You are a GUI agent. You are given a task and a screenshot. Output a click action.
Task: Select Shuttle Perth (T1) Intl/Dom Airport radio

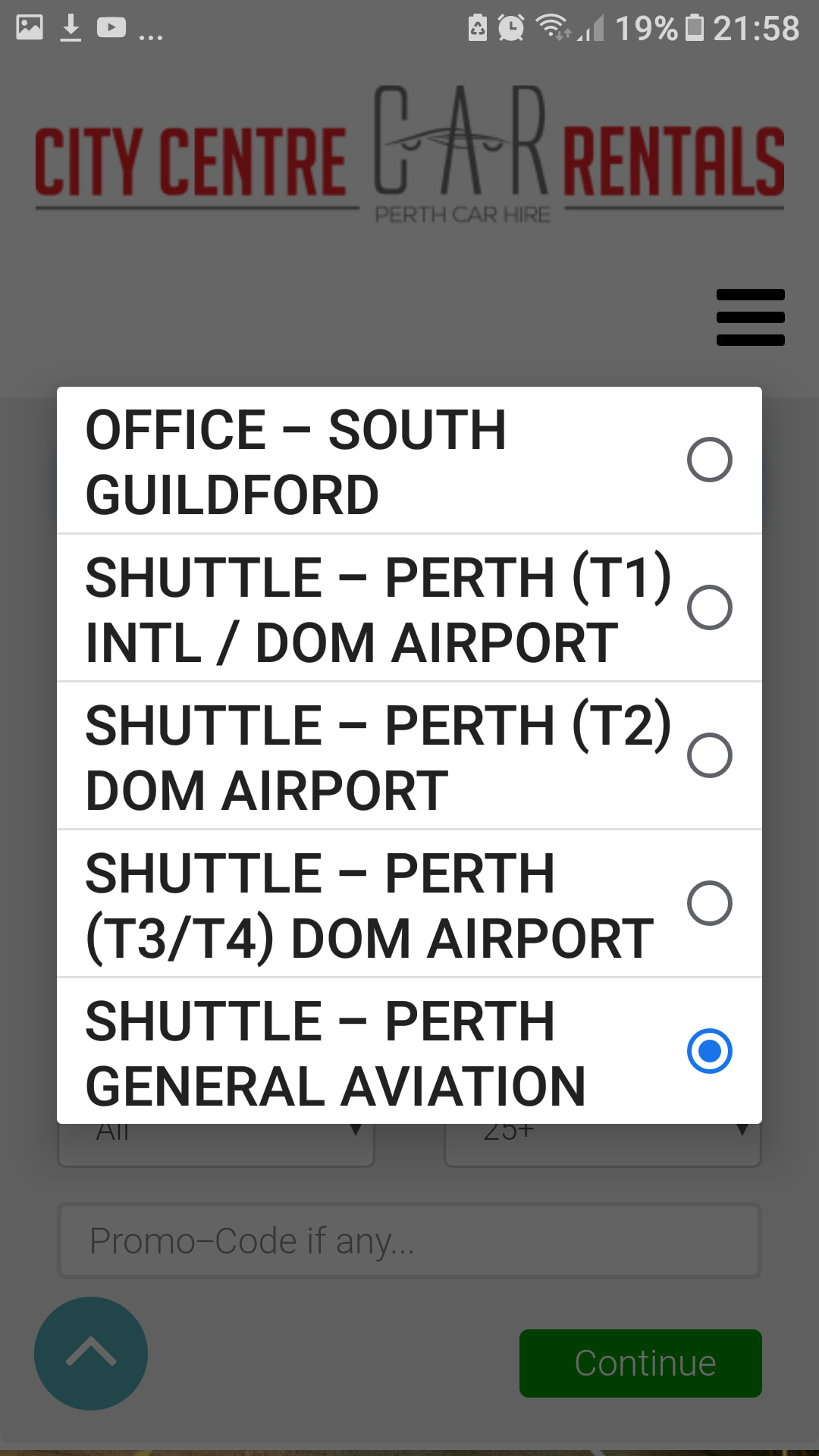click(x=709, y=607)
